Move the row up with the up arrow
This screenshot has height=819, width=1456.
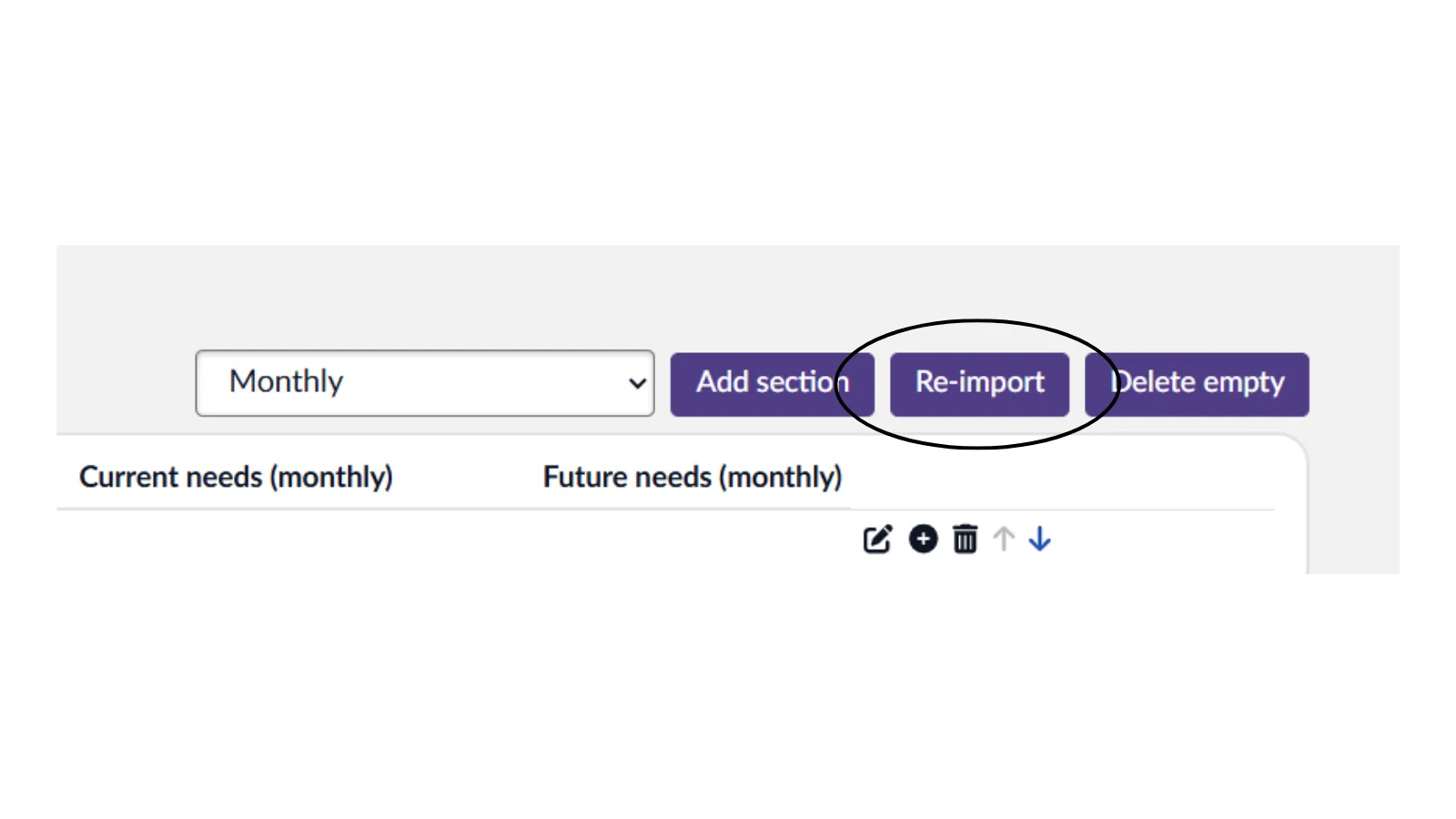coord(1004,540)
